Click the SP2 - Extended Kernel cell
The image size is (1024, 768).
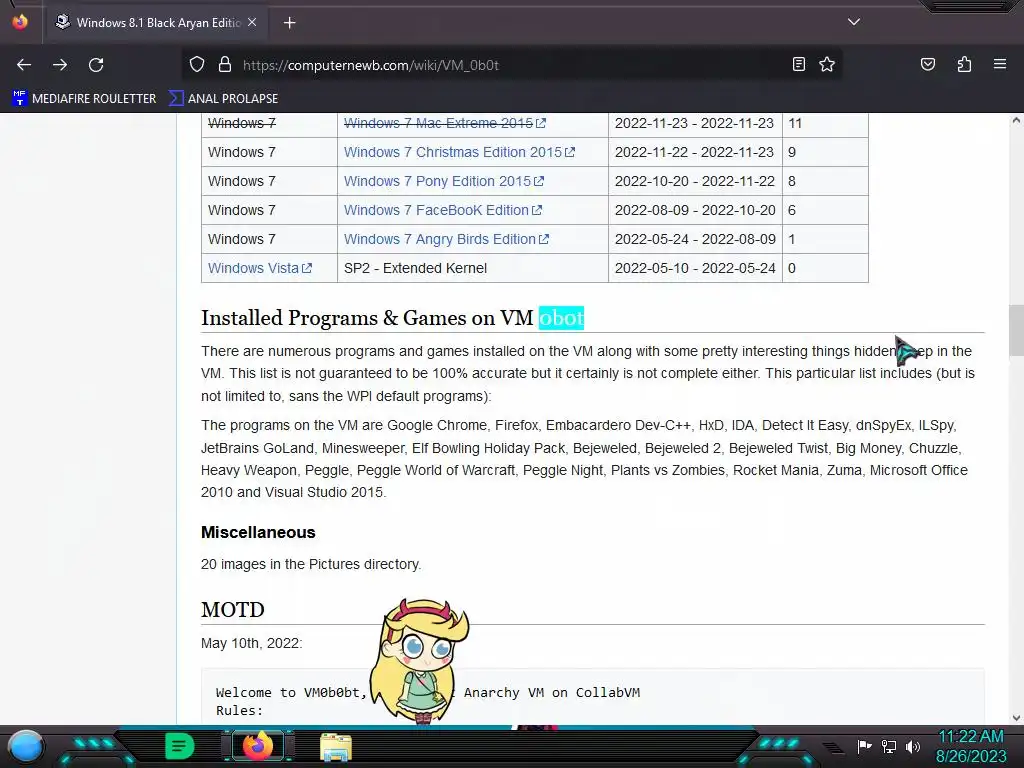pos(473,268)
